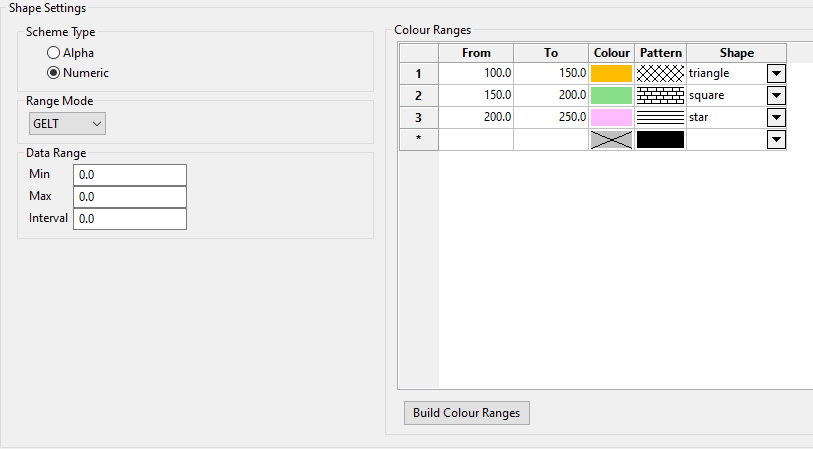This screenshot has width=813, height=449.
Task: Click the Max data range field
Action: click(130, 197)
